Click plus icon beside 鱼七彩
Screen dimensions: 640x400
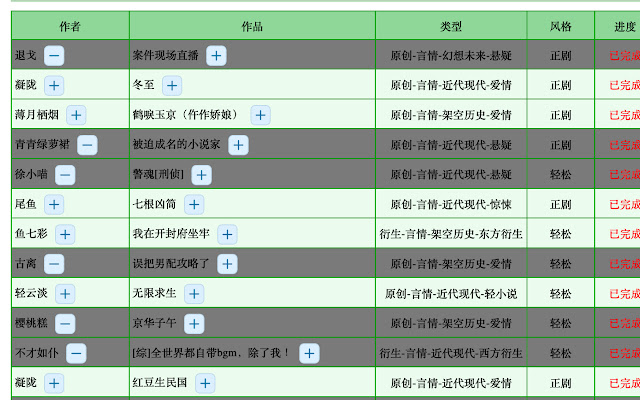[x=65, y=234]
